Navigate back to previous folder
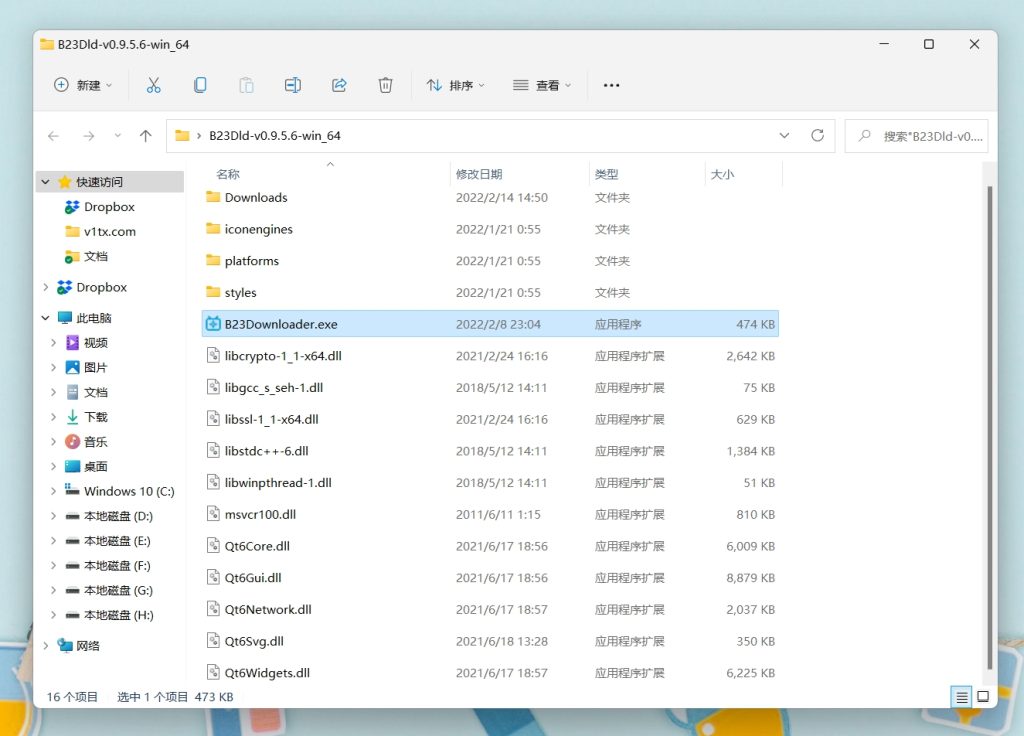 (x=54, y=136)
